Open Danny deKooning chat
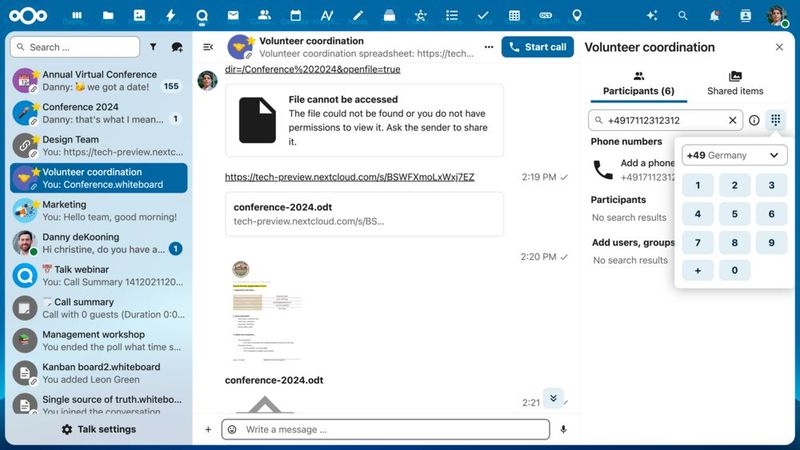This screenshot has height=450, width=800. (x=99, y=243)
